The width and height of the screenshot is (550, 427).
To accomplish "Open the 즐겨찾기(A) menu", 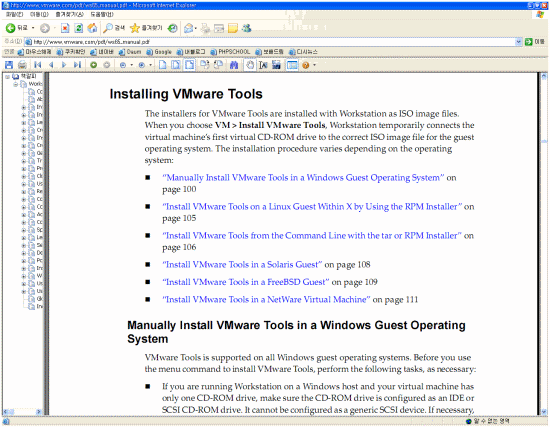I will click(x=69, y=14).
